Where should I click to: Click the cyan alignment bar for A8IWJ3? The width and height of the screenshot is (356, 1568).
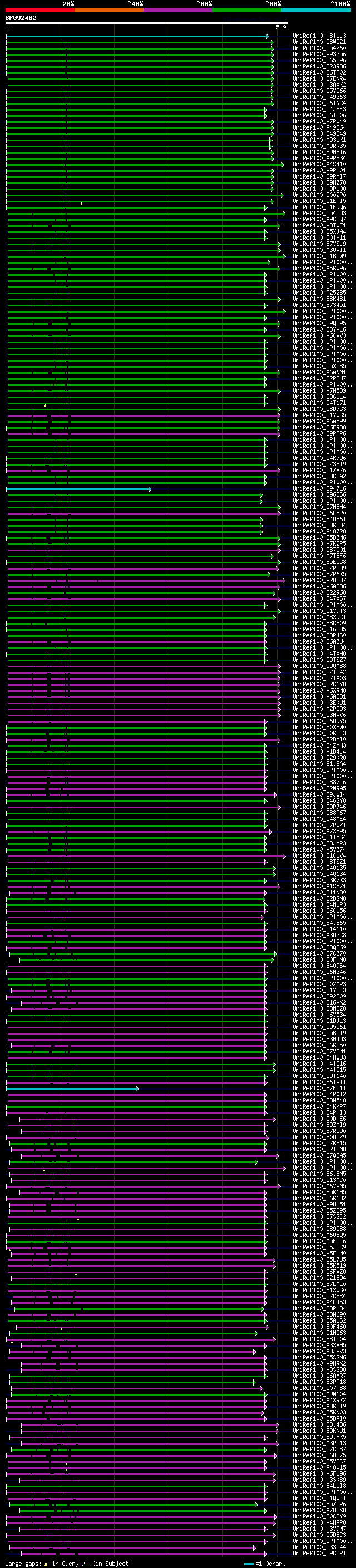[x=137, y=37]
